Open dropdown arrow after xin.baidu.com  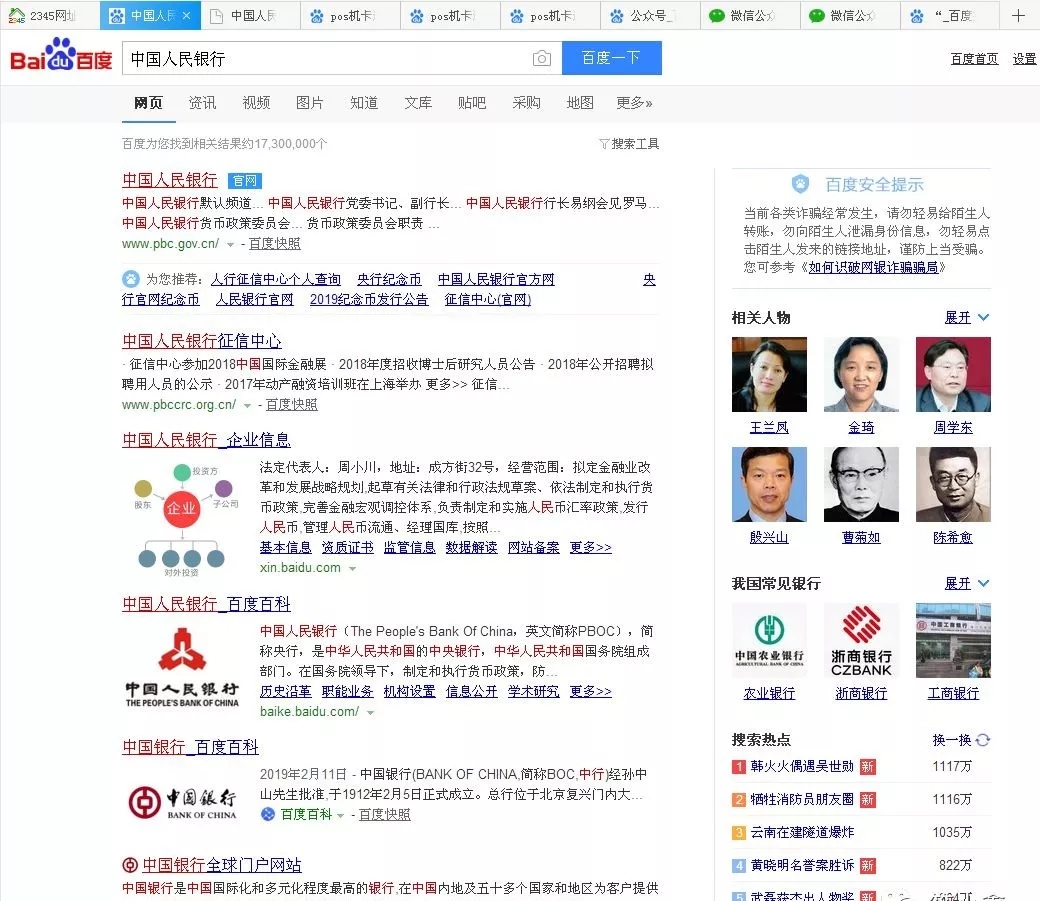click(x=352, y=569)
